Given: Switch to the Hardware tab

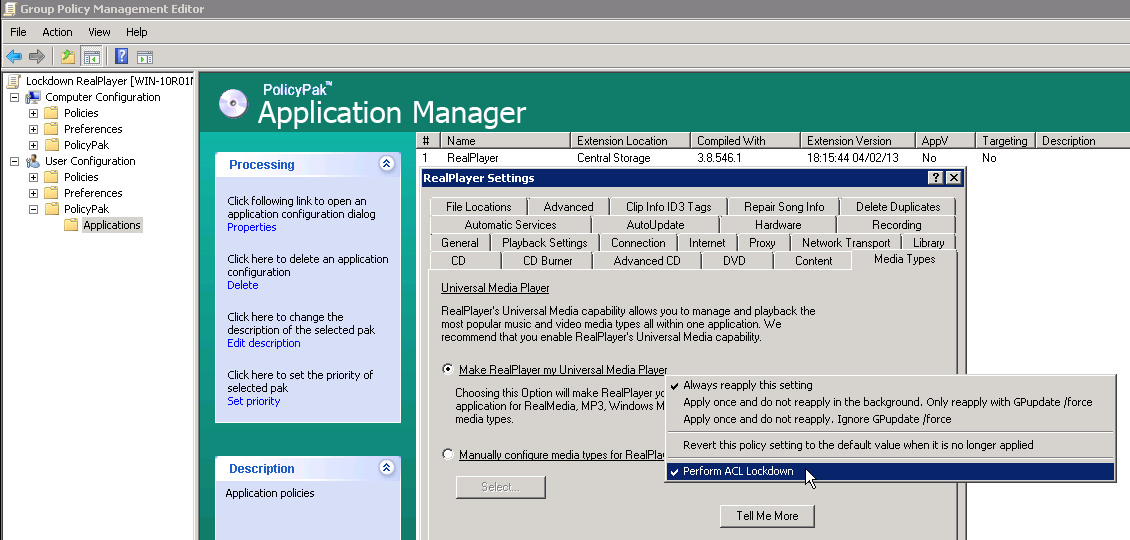Looking at the screenshot, I should pos(778,224).
